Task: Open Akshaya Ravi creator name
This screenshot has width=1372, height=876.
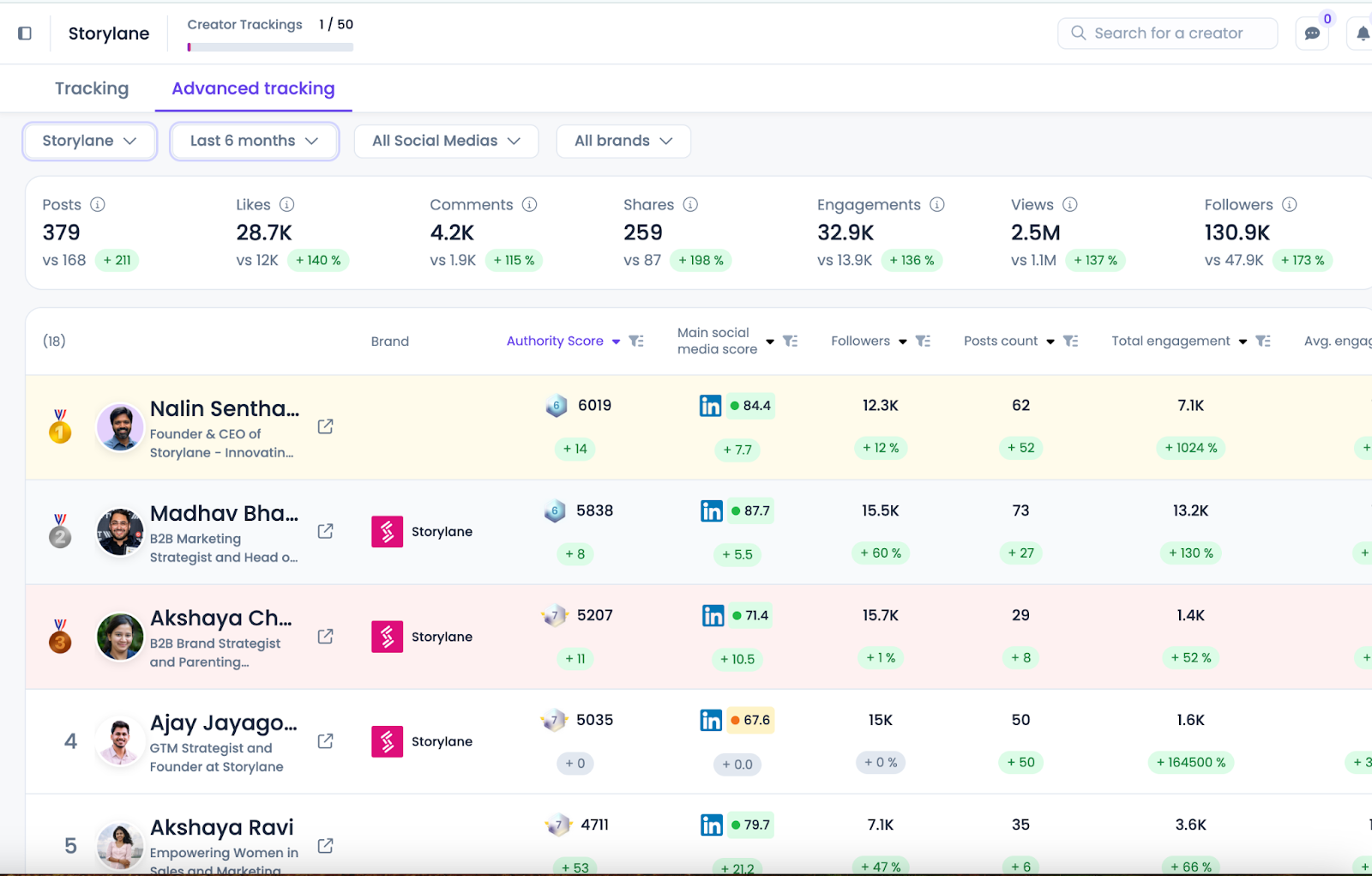Action: (x=222, y=827)
